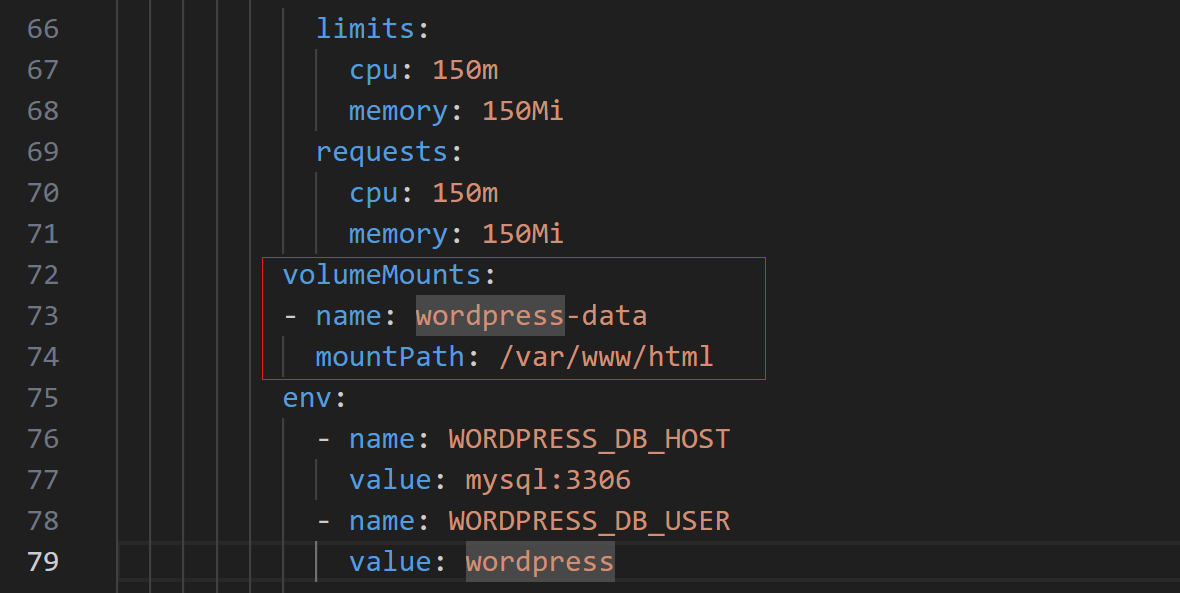Click line number 73 in the gutter
The image size is (1180, 593).
tap(43, 316)
